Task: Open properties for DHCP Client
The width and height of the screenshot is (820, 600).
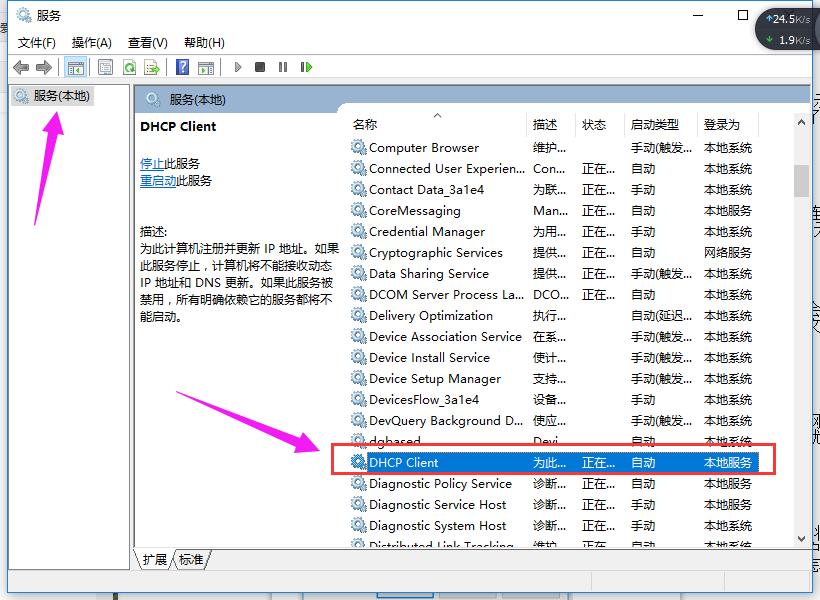Action: tap(105, 67)
